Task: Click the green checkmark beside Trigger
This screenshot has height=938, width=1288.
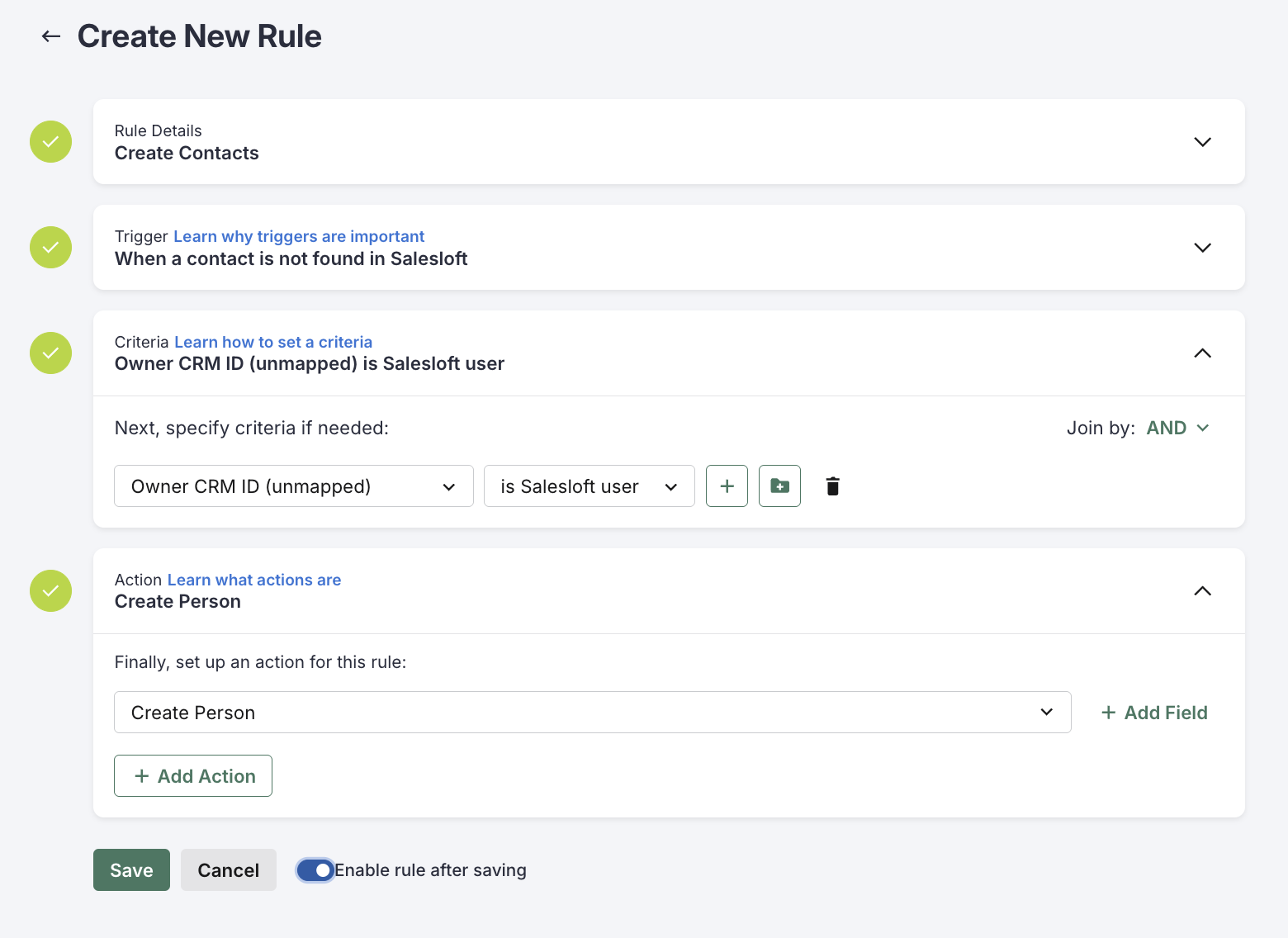Action: pos(51,248)
